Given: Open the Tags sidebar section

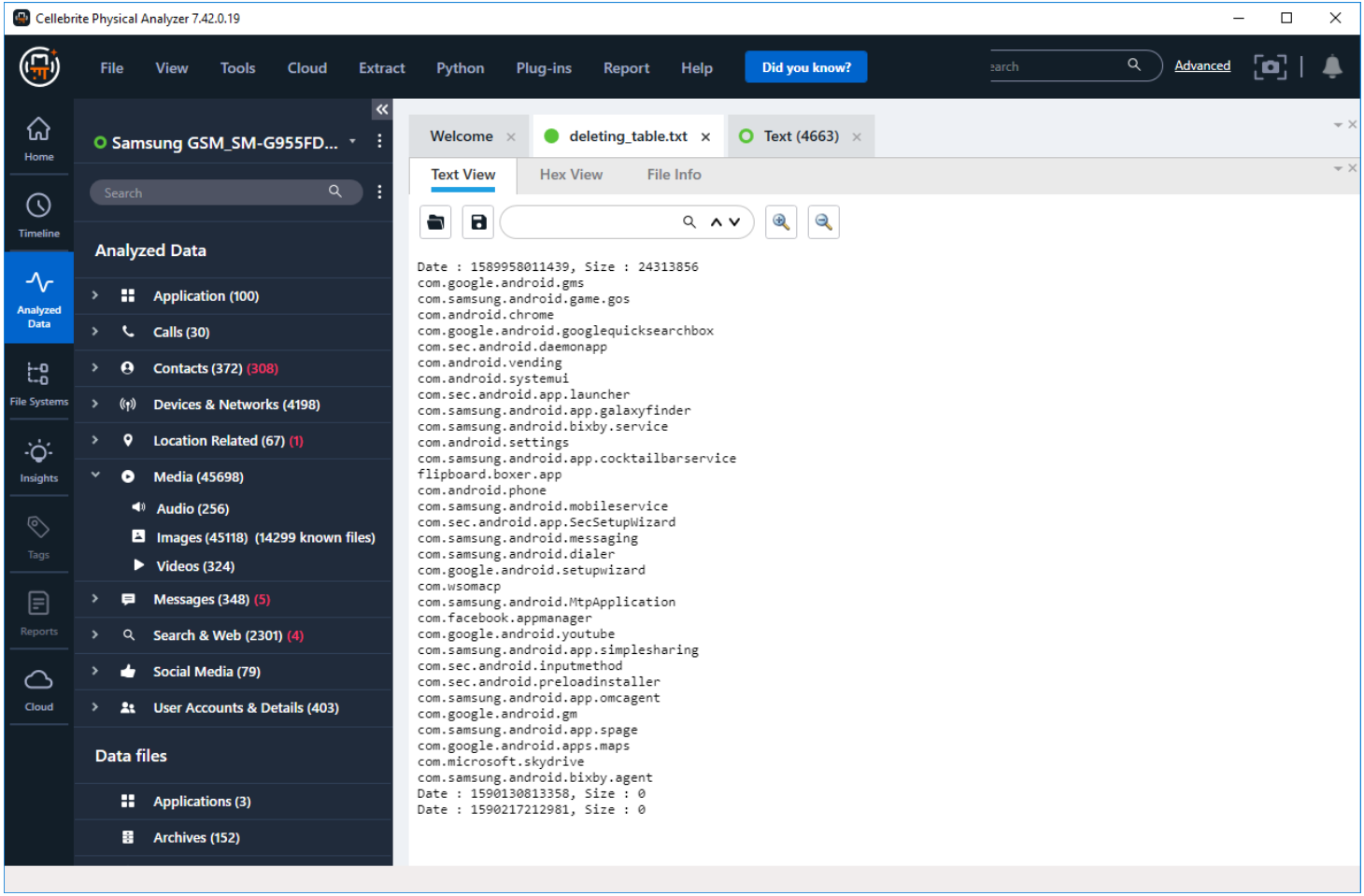Looking at the screenshot, I should pos(38,536).
